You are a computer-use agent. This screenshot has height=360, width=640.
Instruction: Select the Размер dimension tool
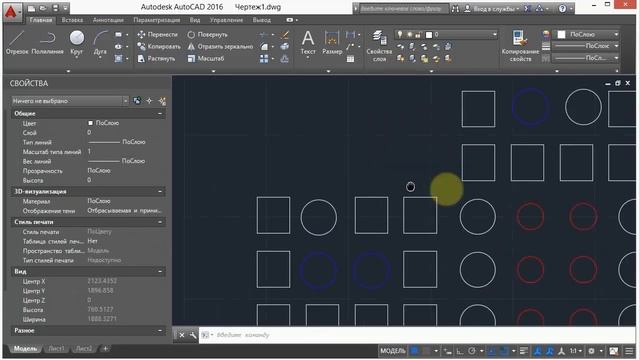[x=332, y=42]
